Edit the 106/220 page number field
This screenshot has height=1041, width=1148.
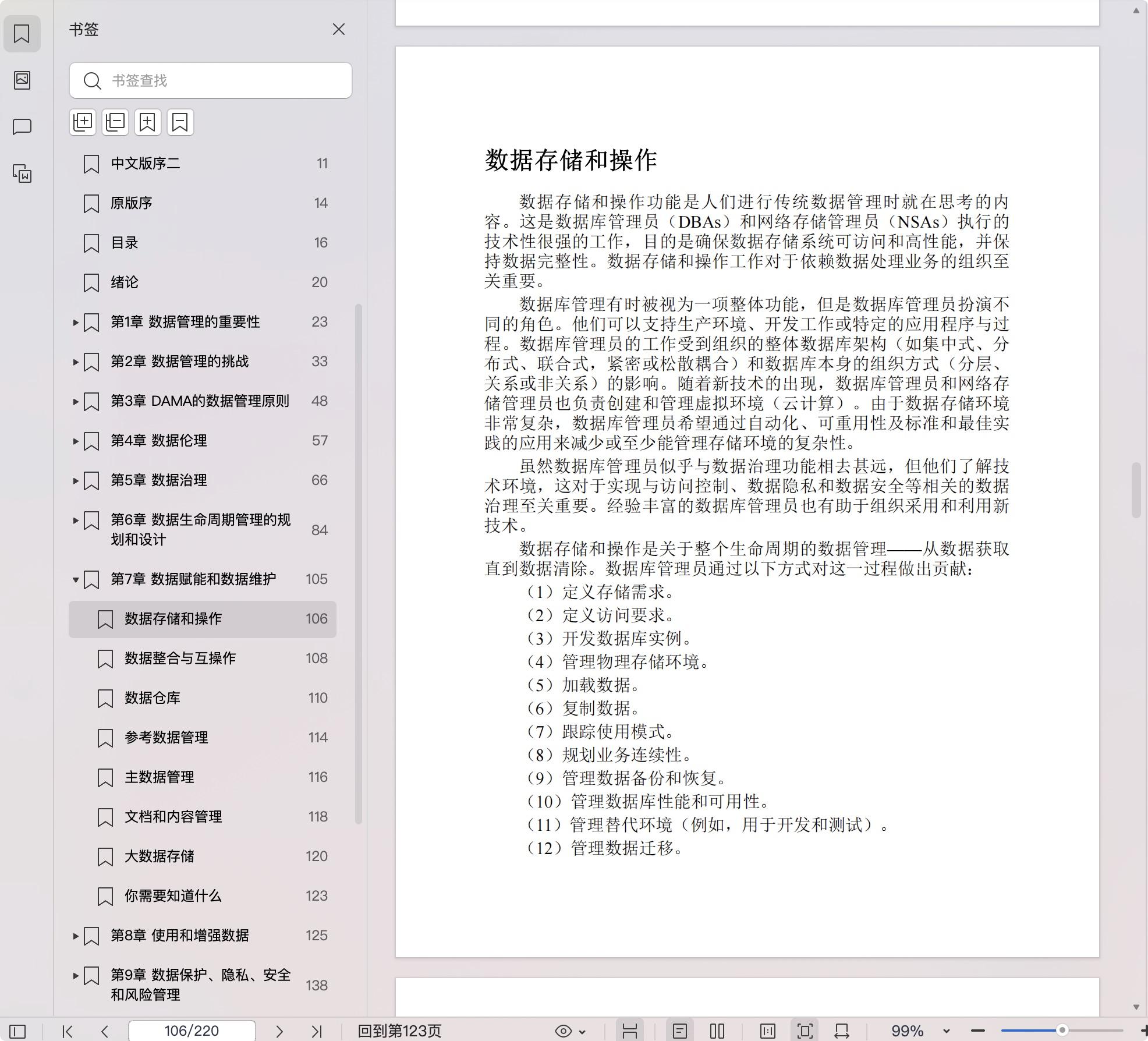pyautogui.click(x=192, y=1031)
